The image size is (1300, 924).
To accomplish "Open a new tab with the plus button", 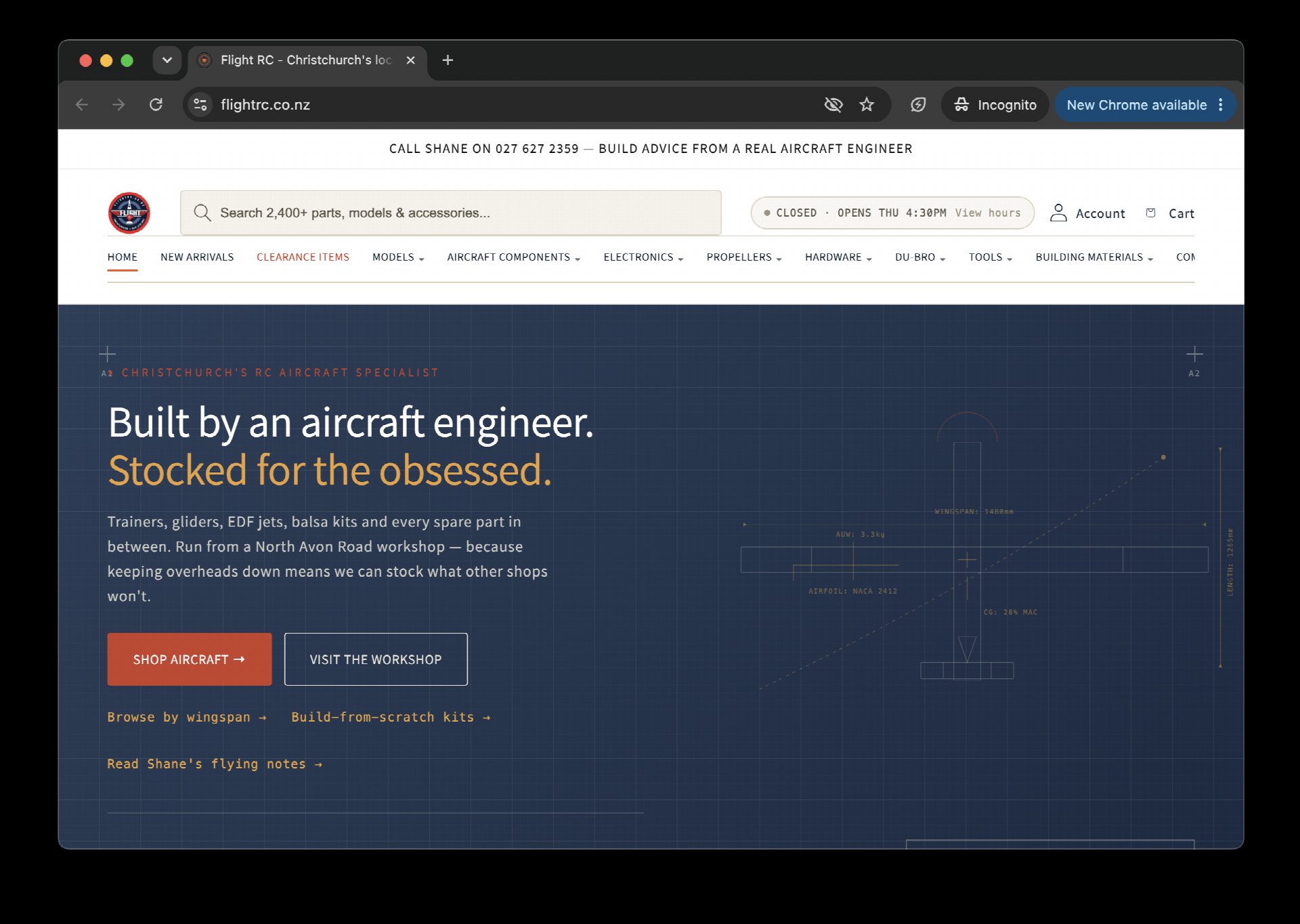I will point(448,60).
